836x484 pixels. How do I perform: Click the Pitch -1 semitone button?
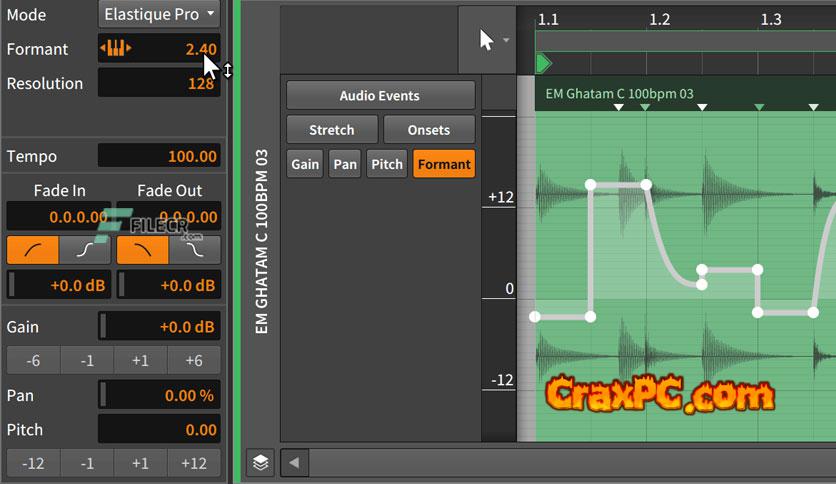[87, 463]
